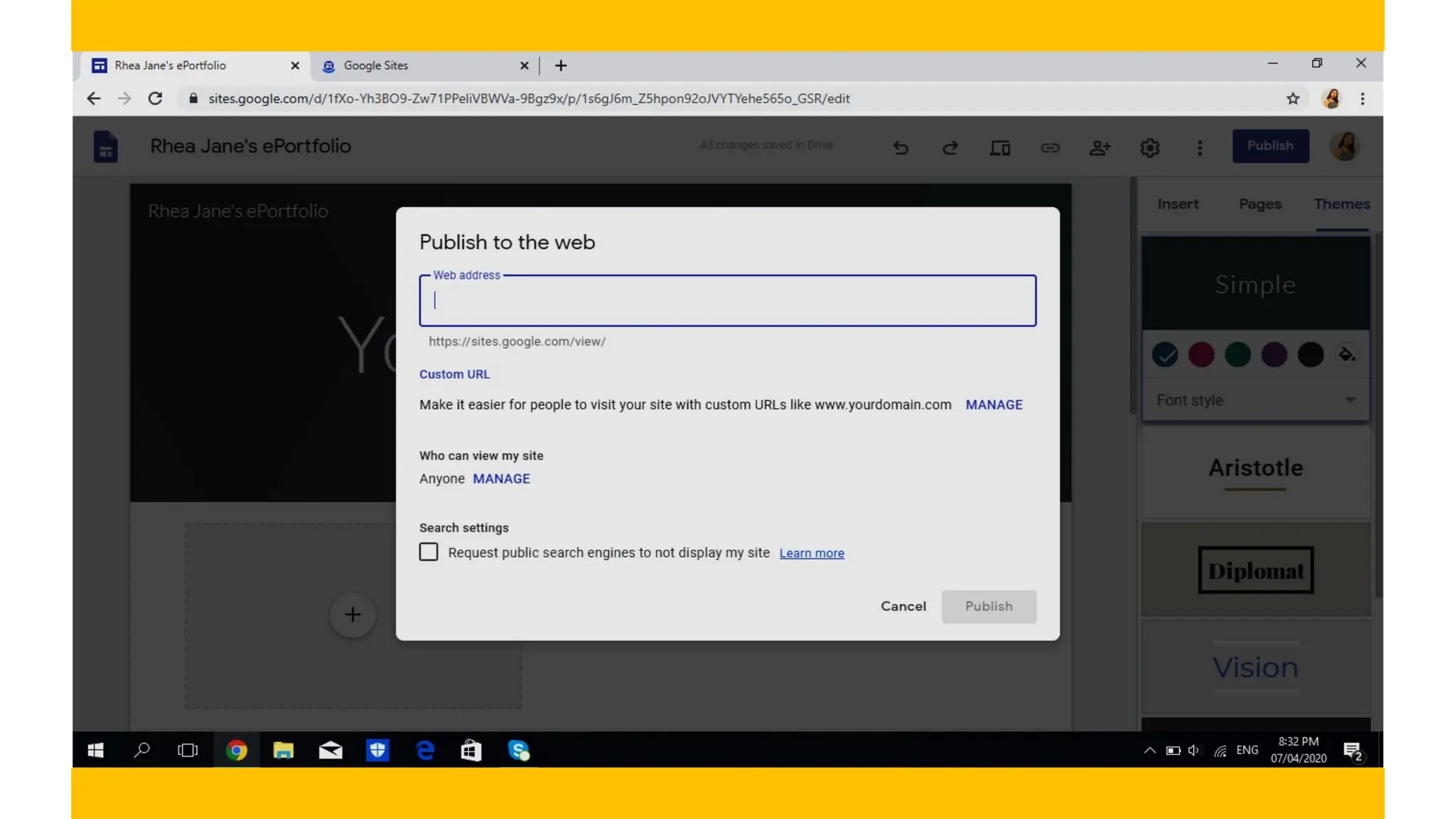This screenshot has height=819, width=1456.
Task: Choose the Vision theme thumbnail
Action: 1256,668
